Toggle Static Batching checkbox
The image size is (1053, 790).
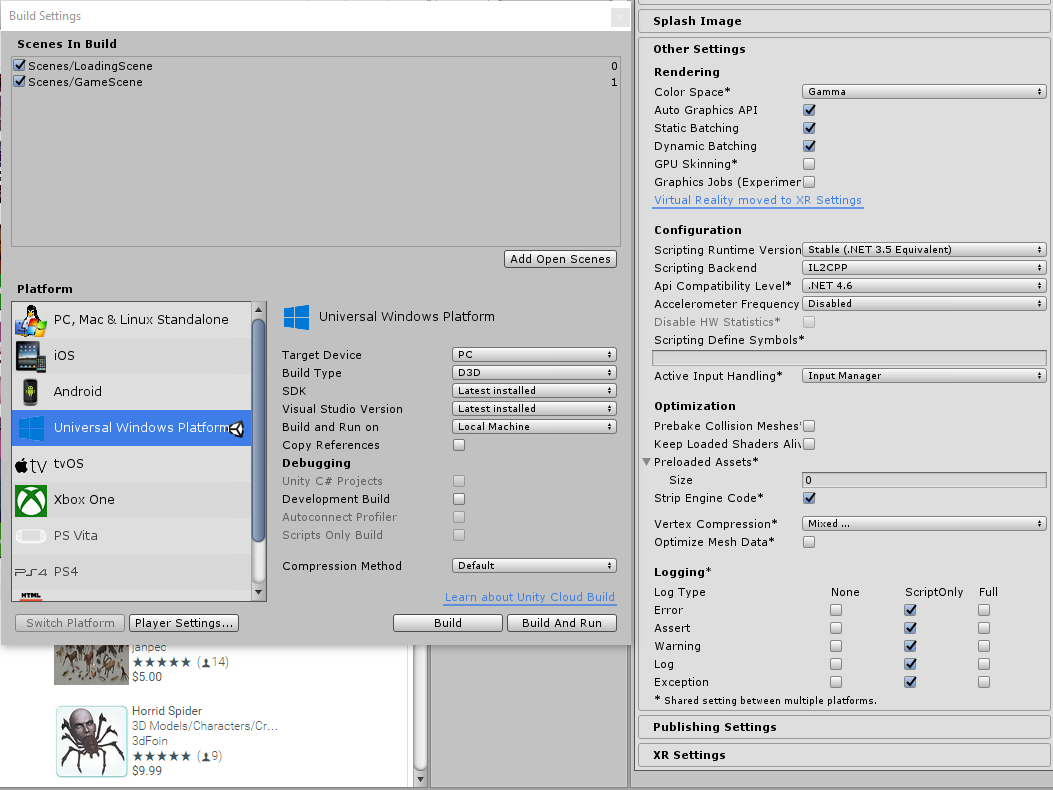pos(809,128)
